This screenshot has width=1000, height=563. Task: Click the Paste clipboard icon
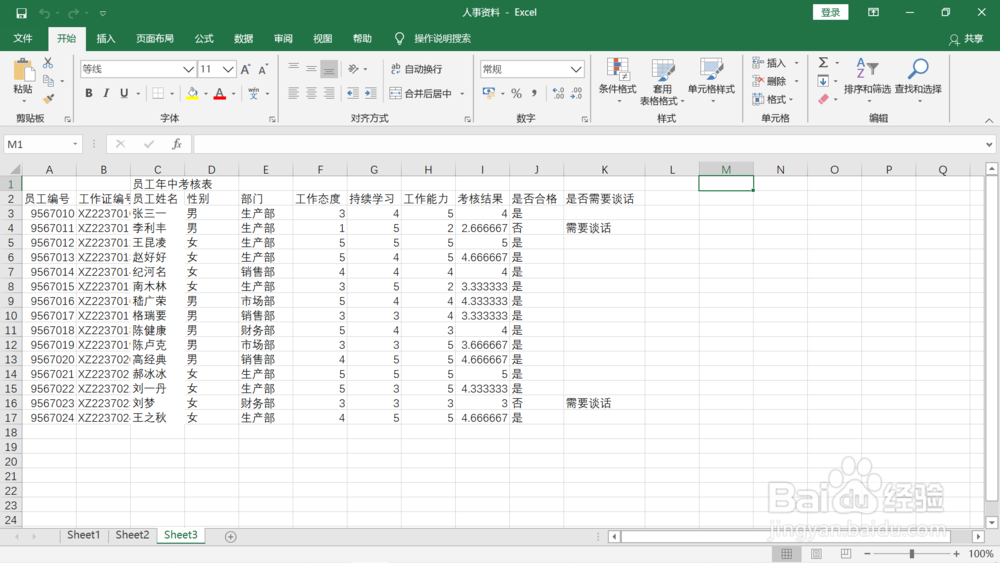(x=23, y=70)
